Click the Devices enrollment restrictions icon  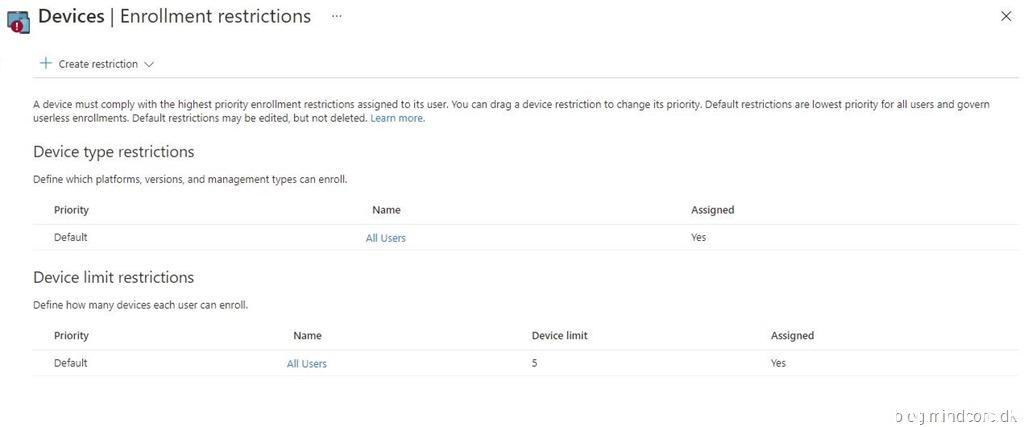coord(18,20)
